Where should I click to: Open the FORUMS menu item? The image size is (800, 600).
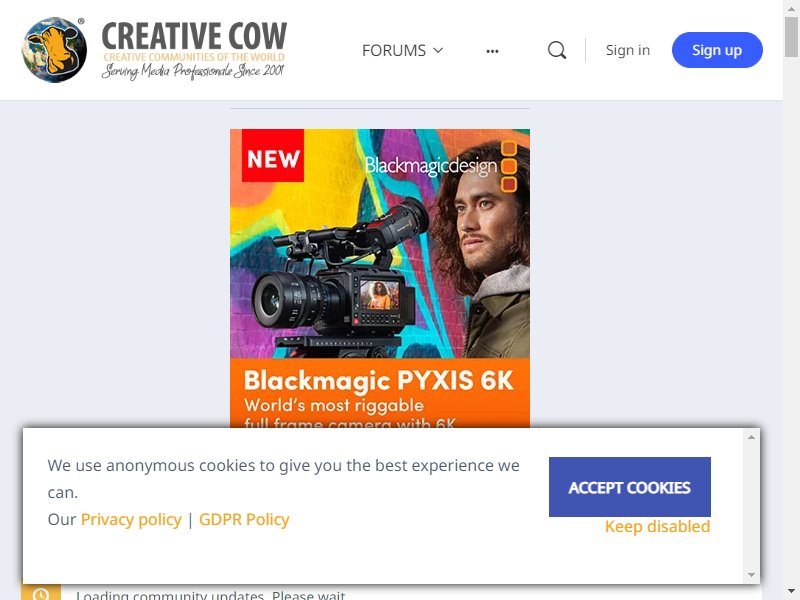403,50
